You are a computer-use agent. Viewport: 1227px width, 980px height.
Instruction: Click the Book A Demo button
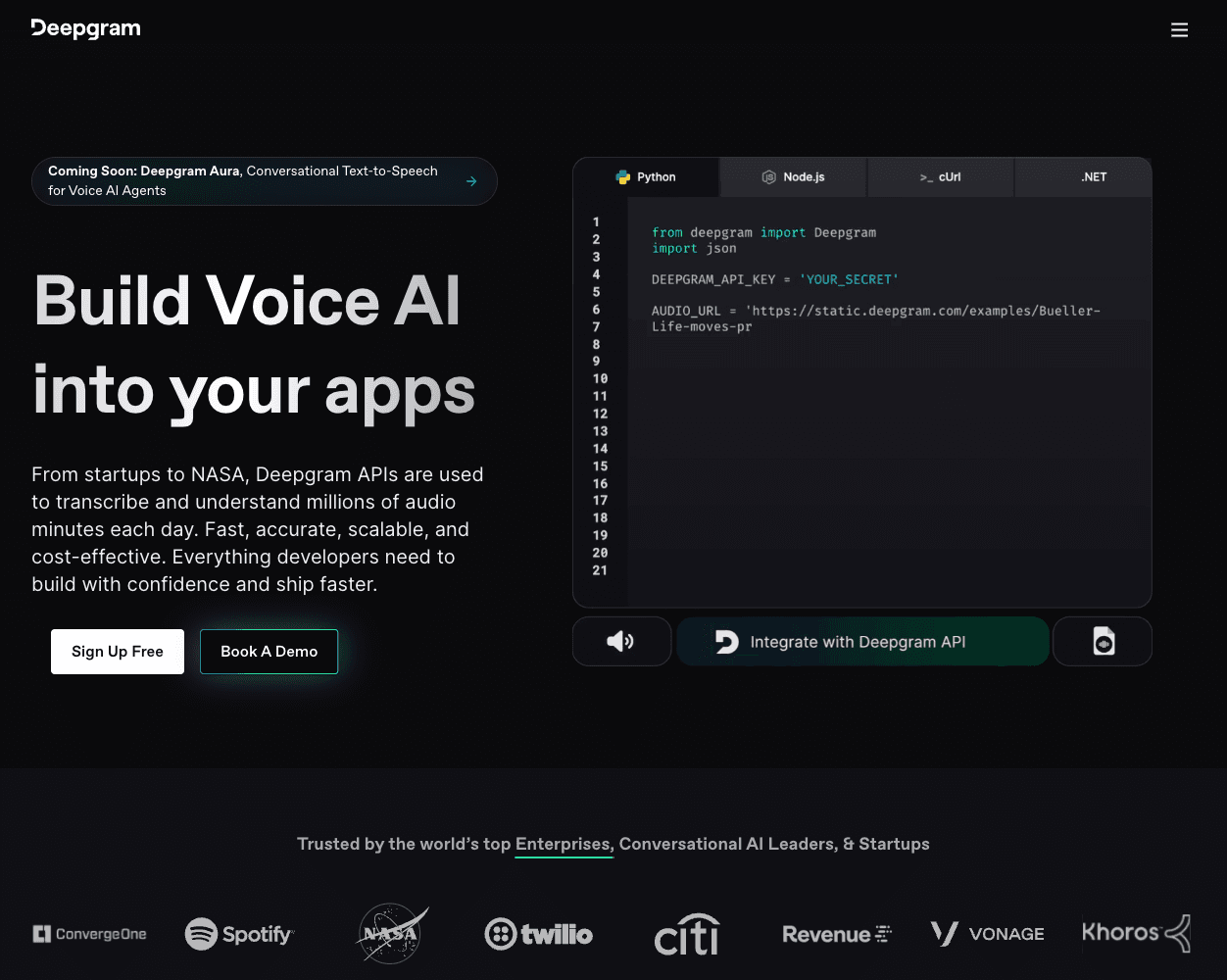(270, 652)
